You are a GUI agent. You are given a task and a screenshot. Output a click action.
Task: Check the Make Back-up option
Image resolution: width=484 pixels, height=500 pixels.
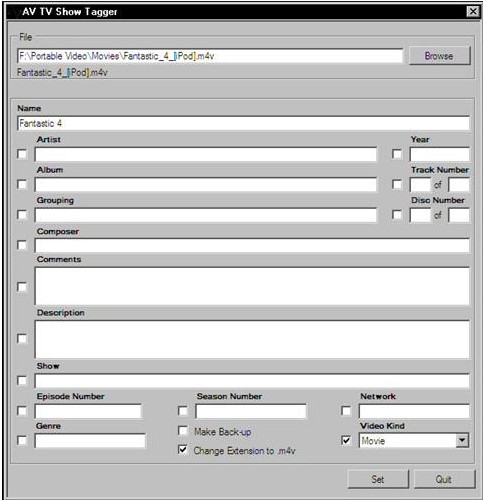point(183,431)
